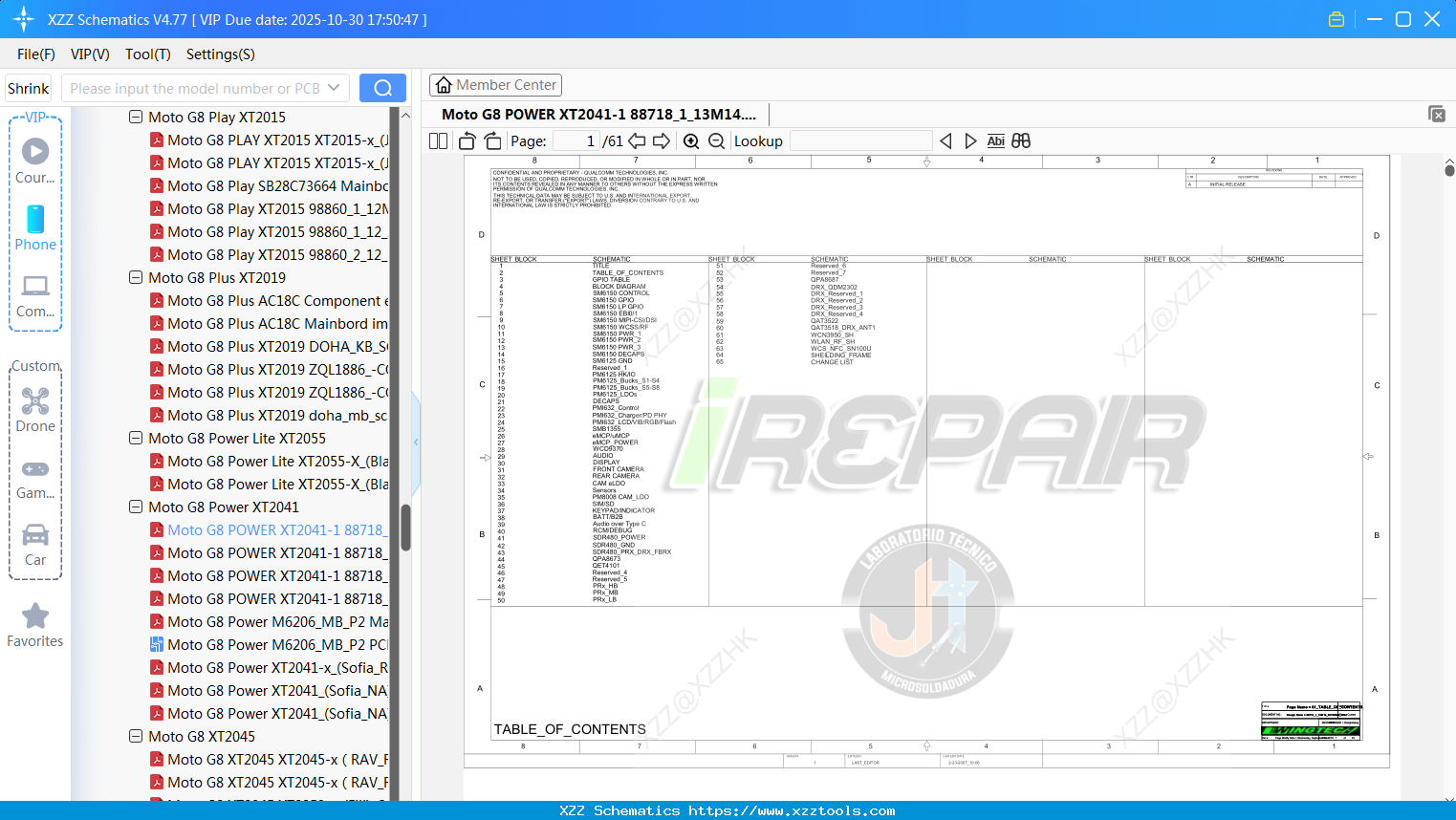Collapse the file tree panel handle

(x=416, y=442)
